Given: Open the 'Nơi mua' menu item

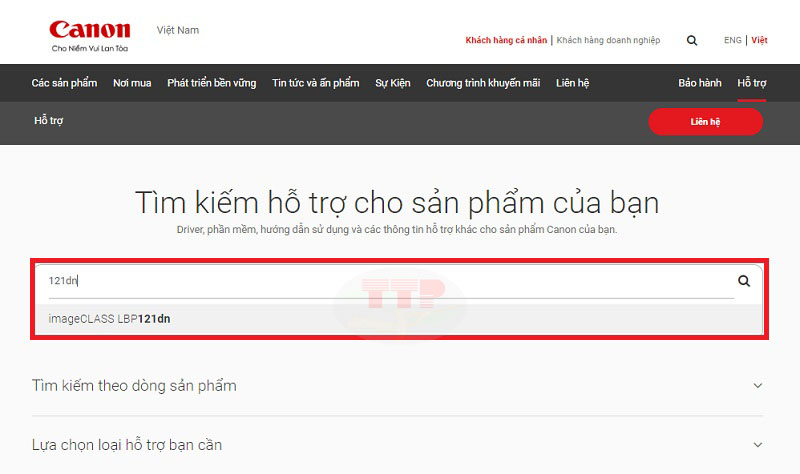Looking at the screenshot, I should tap(132, 83).
